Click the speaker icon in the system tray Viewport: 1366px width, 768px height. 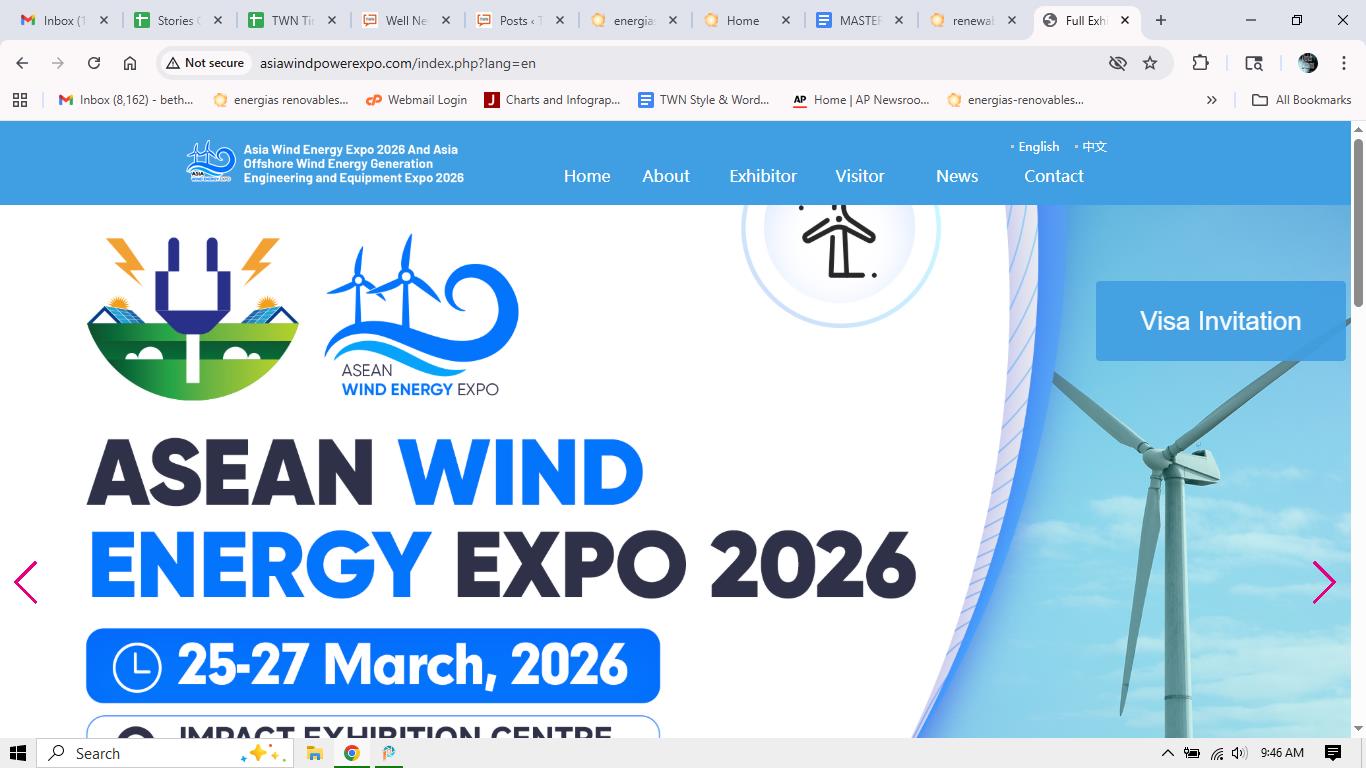click(x=1238, y=753)
